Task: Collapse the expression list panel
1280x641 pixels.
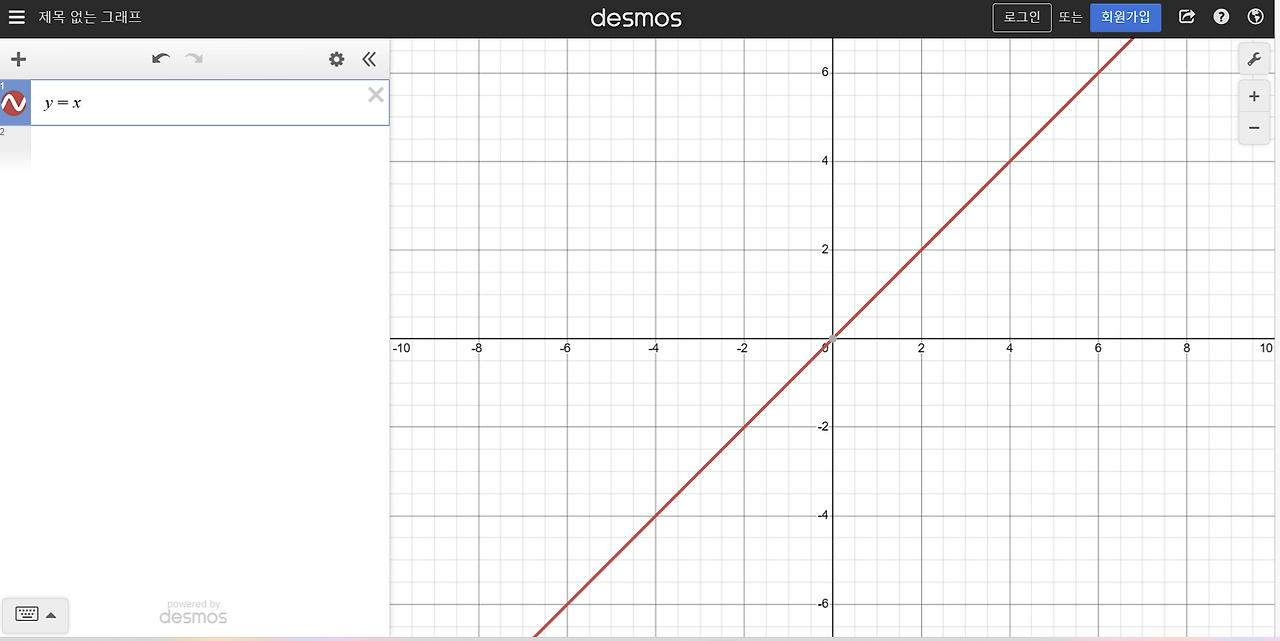Action: point(368,59)
